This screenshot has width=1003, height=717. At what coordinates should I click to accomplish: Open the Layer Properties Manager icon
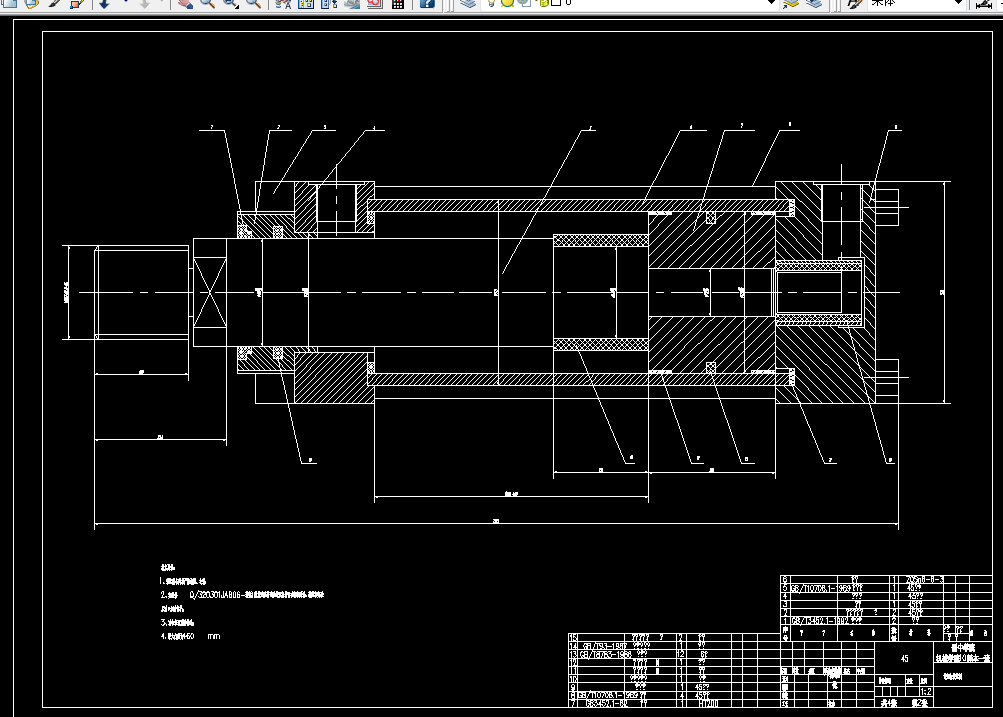[468, 3]
